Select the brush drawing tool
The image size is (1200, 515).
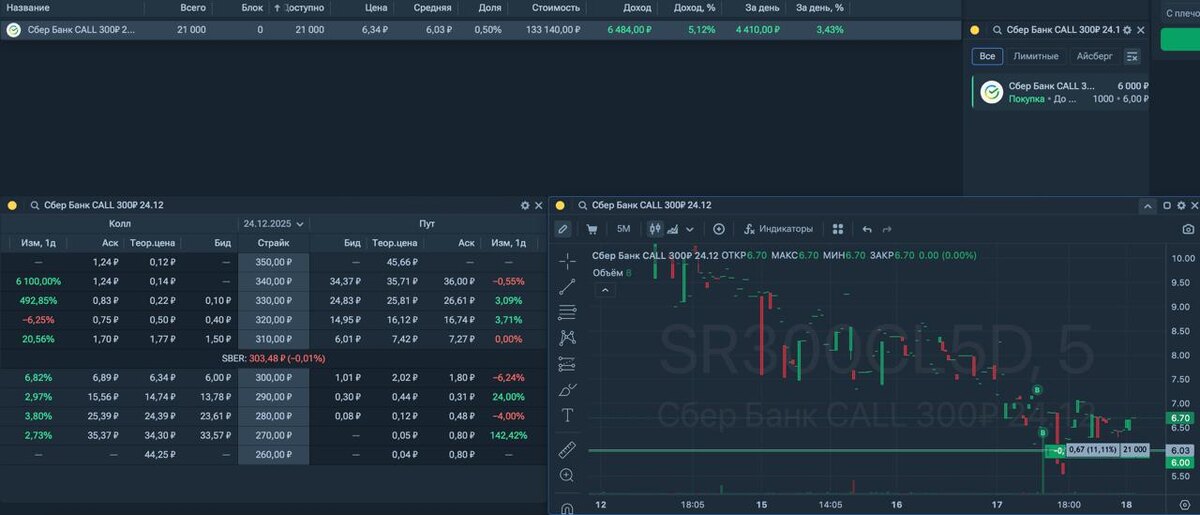pyautogui.click(x=567, y=389)
